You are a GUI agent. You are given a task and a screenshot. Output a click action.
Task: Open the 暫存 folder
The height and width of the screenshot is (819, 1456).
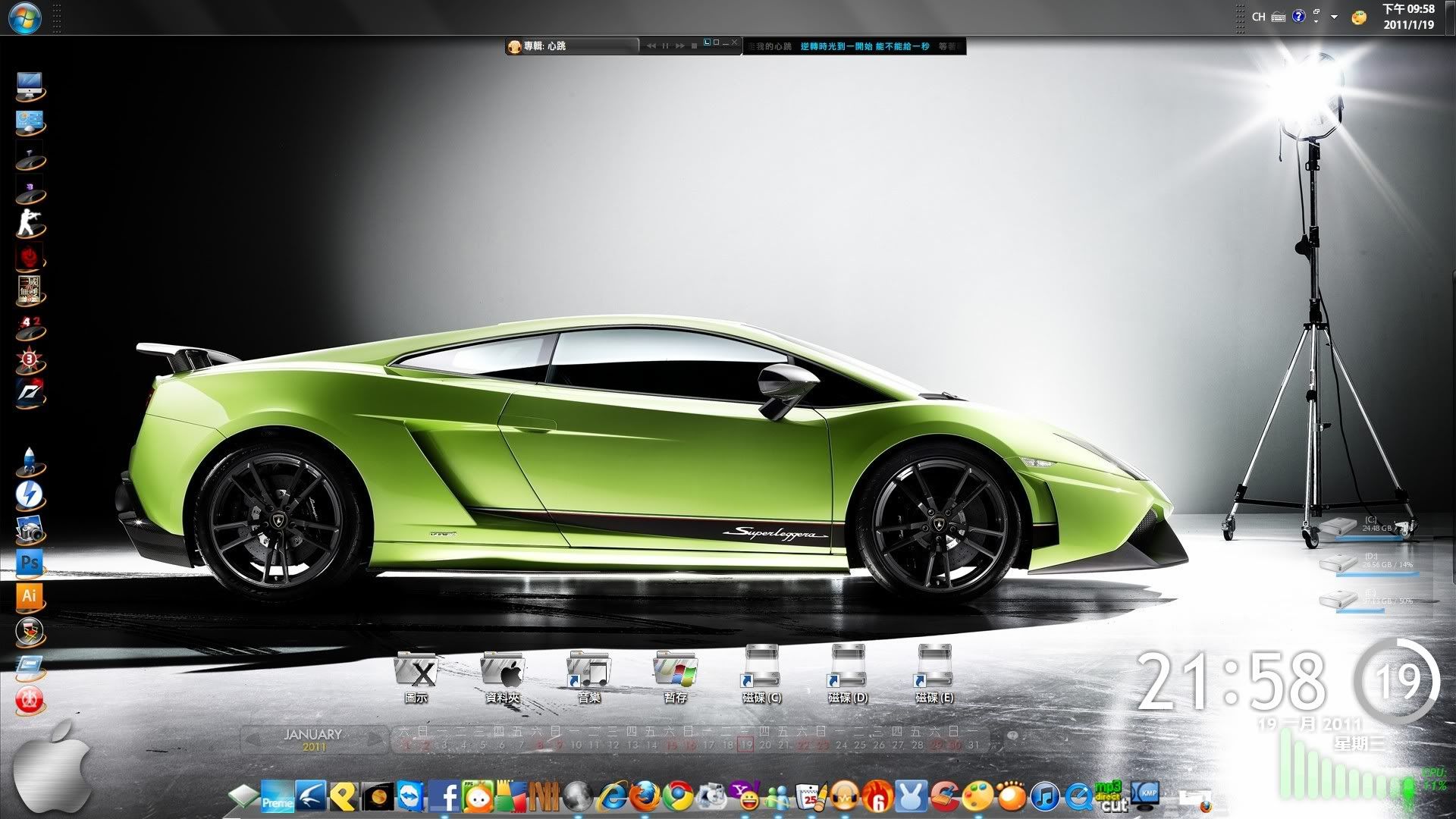pos(675,677)
